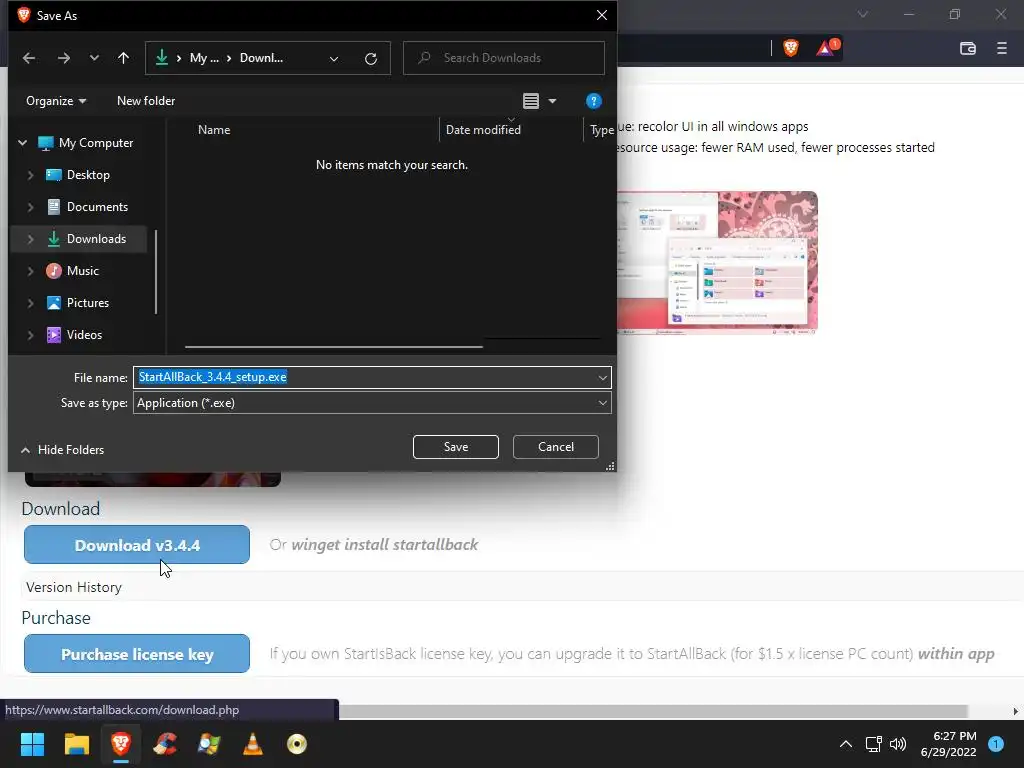Open VLC media player from taskbar

253,744
